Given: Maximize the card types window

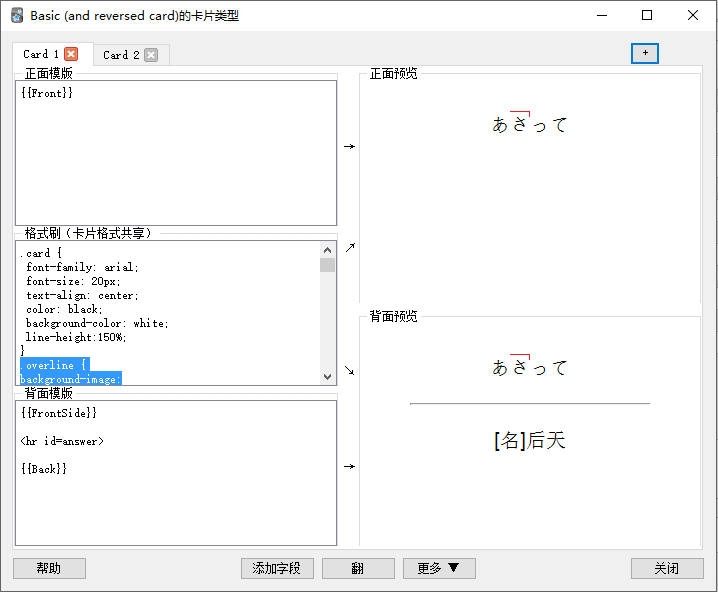Looking at the screenshot, I should pyautogui.click(x=647, y=16).
